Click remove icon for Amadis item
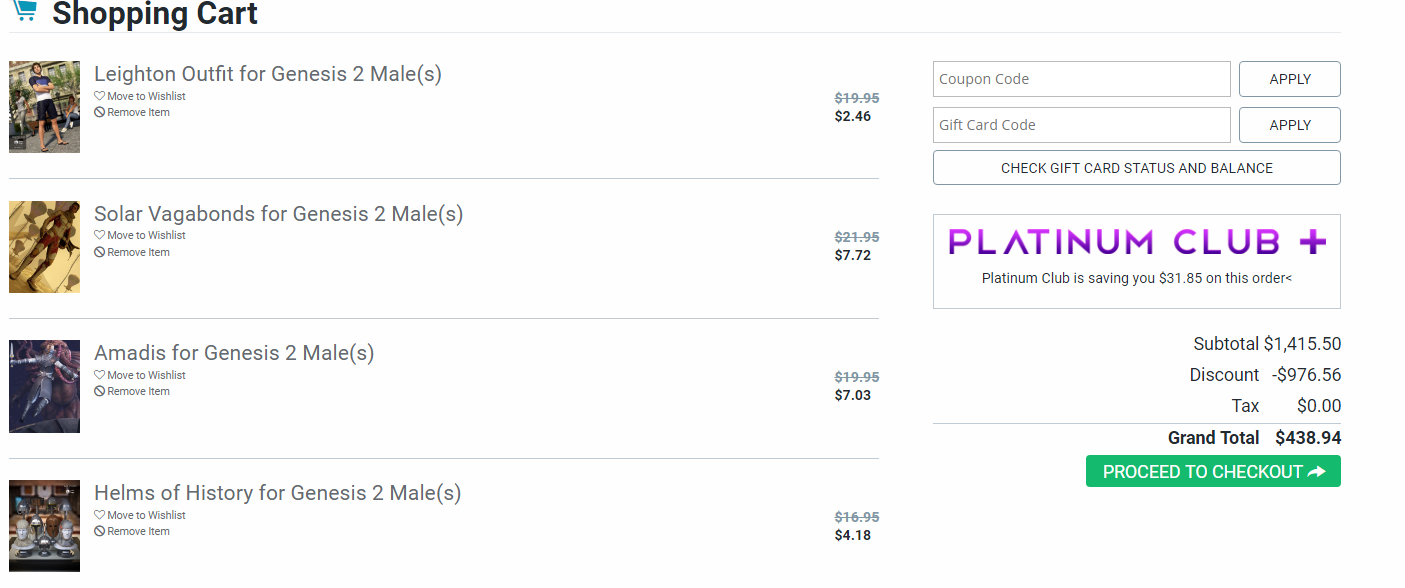Screen dimensions: 1405x588 [99, 392]
